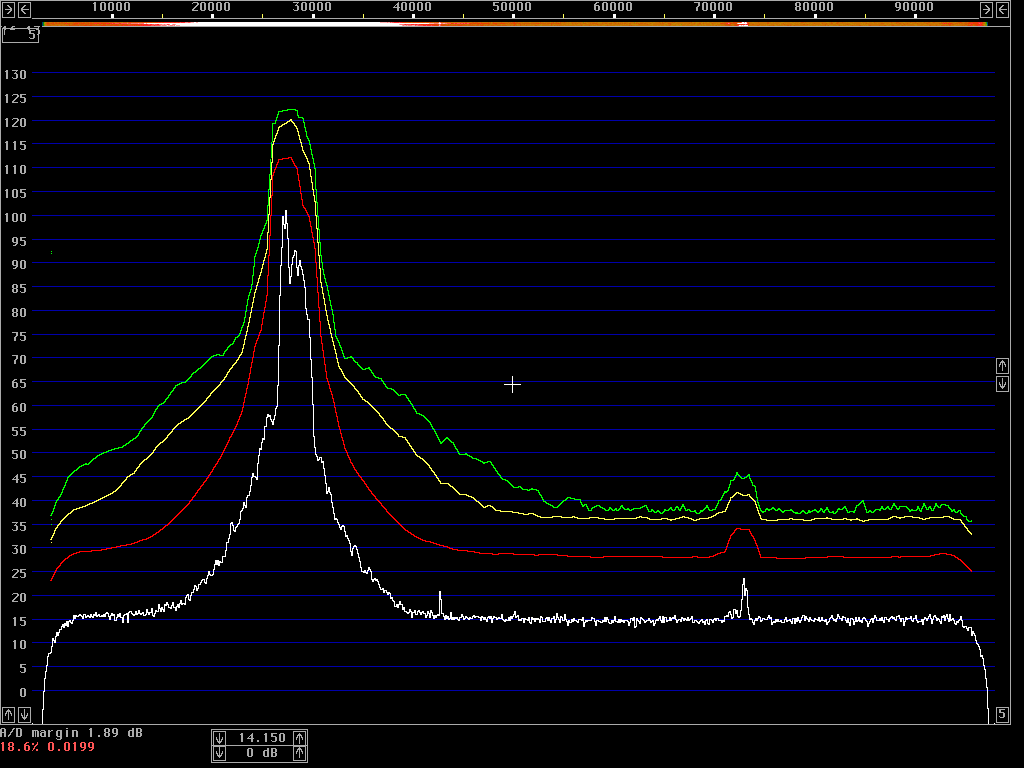Click right-arrow button beside the 90000 scale label
The height and width of the screenshot is (768, 1024).
click(987, 9)
